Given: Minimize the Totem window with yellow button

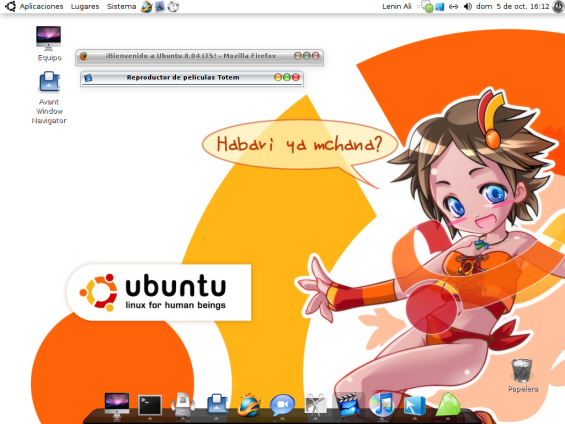Looking at the screenshot, I should [278, 77].
